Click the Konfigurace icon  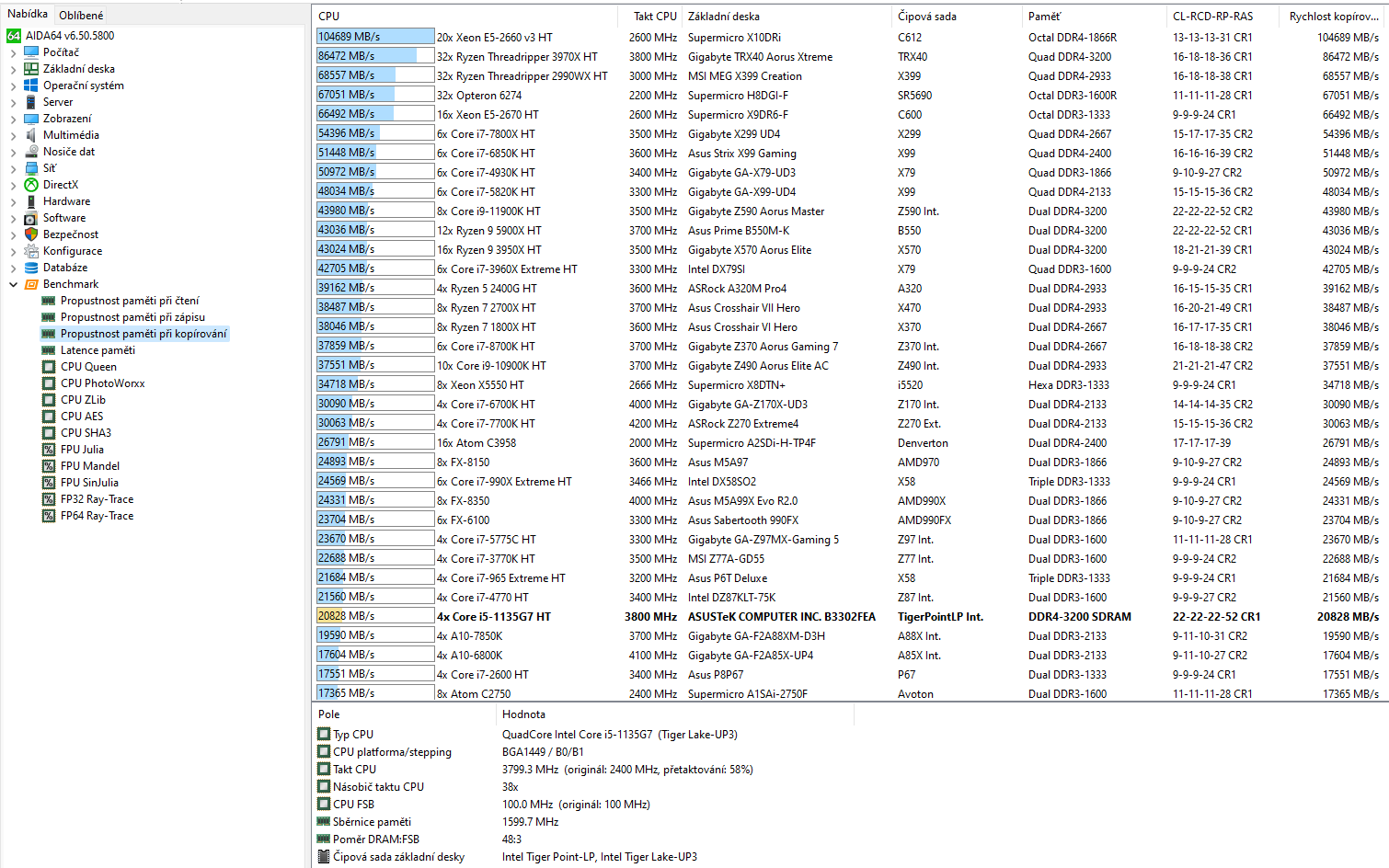point(31,251)
